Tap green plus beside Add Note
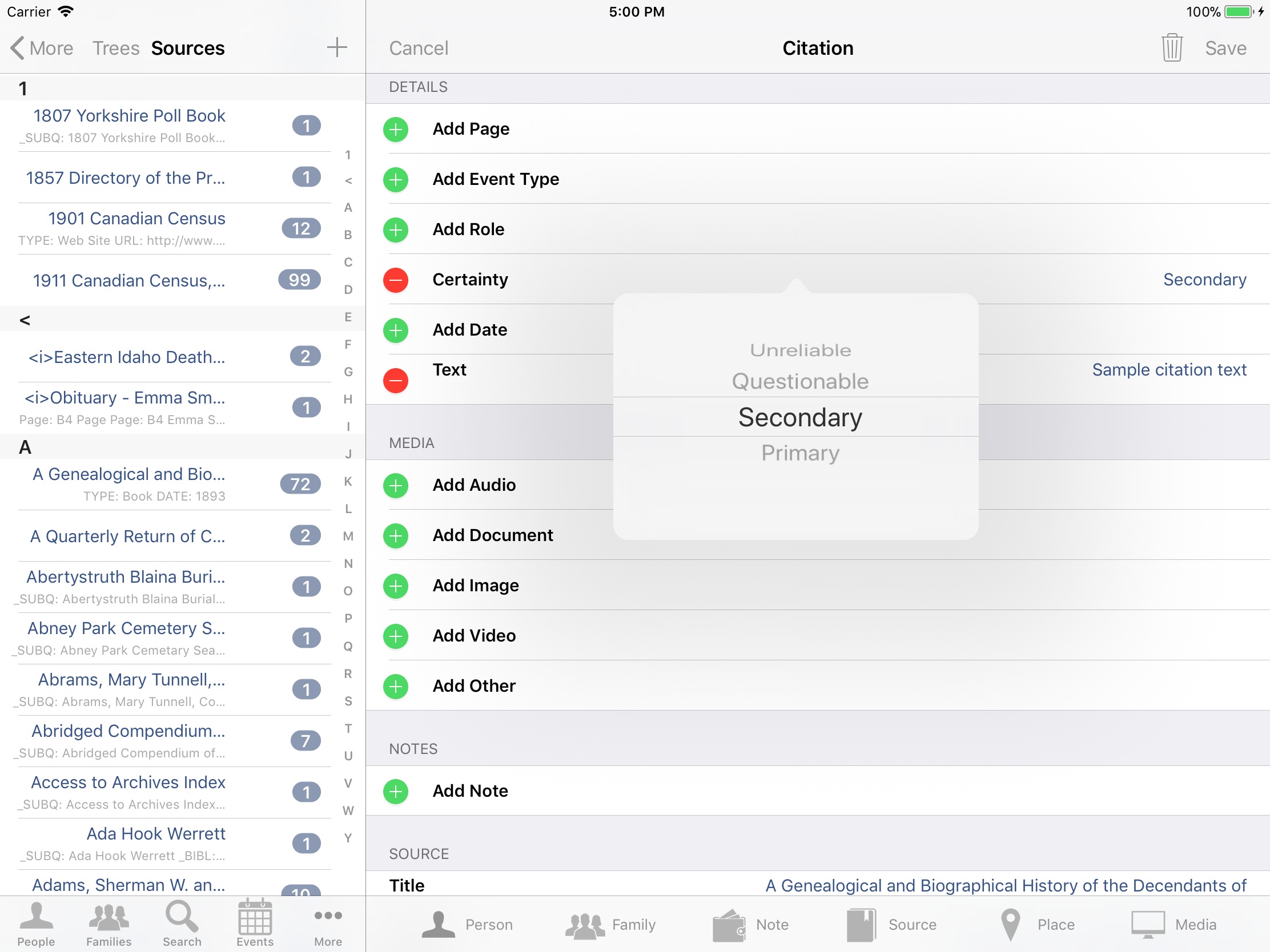 tap(396, 791)
